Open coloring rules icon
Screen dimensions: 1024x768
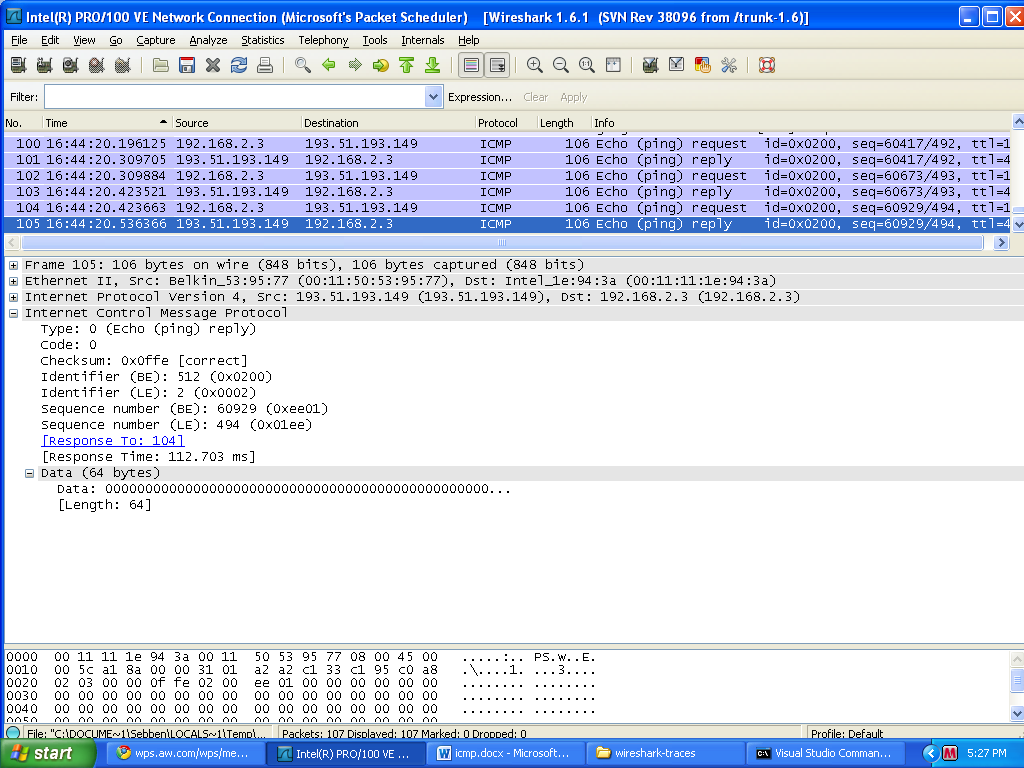(x=703, y=65)
